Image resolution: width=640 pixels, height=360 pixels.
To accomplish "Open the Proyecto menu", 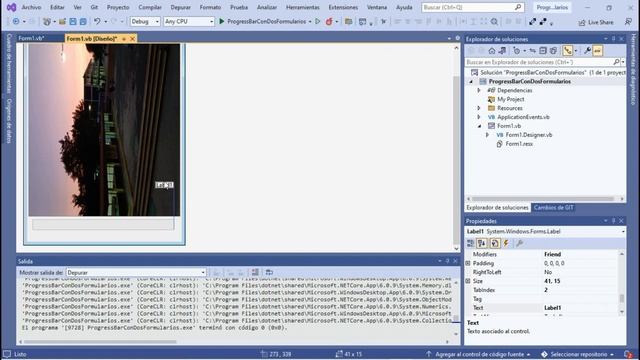I will [x=118, y=7].
